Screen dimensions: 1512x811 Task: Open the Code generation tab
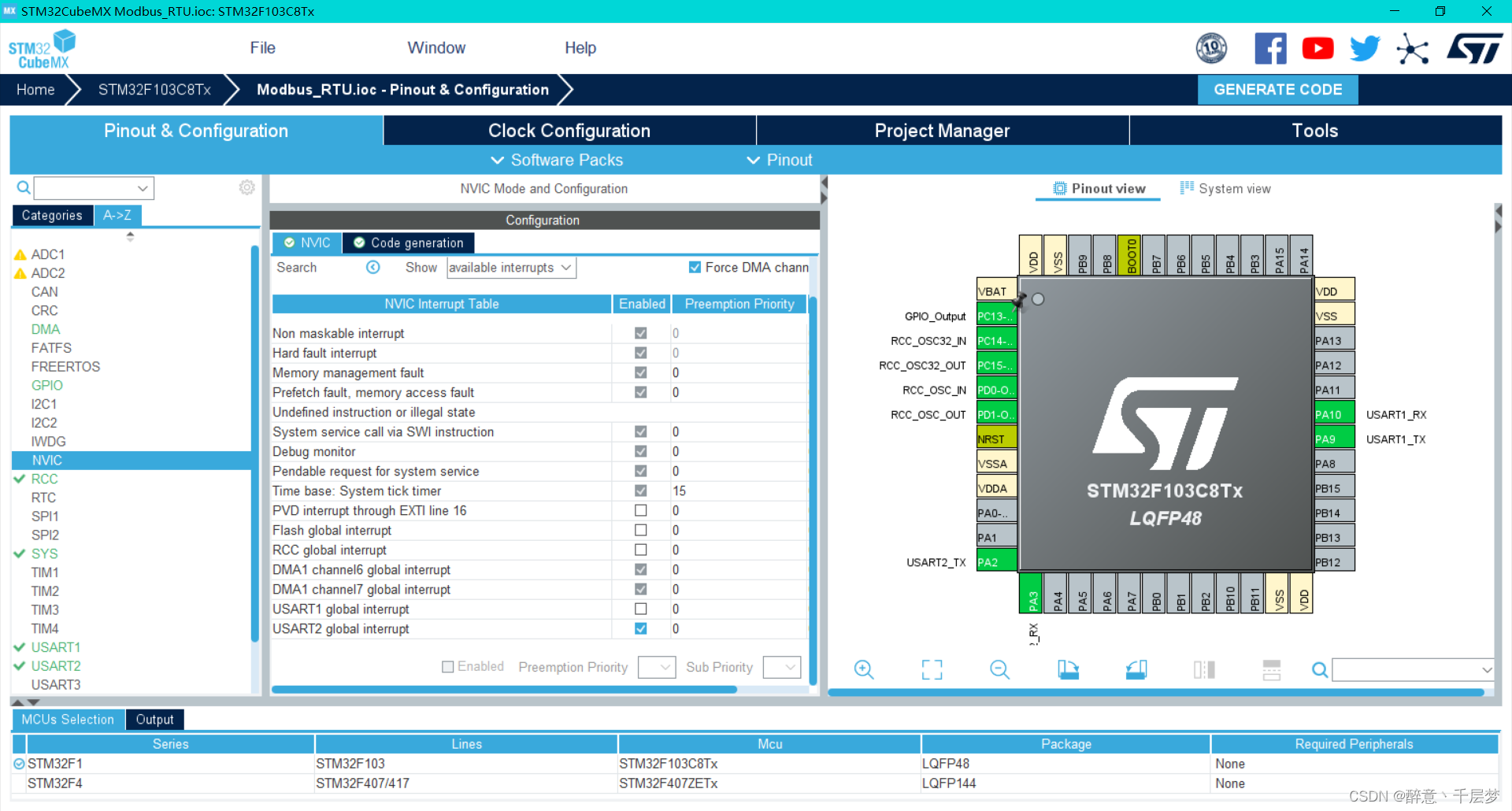[x=409, y=243]
